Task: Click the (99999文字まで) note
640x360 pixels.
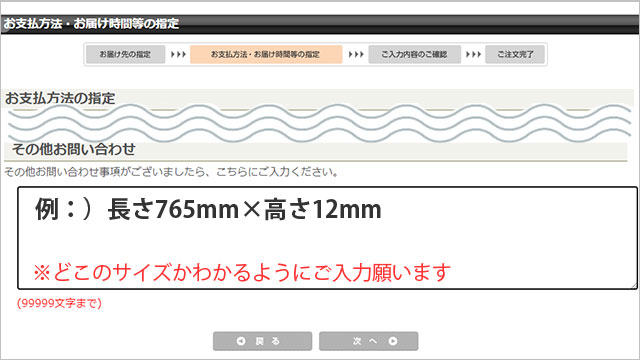Action: (59, 303)
